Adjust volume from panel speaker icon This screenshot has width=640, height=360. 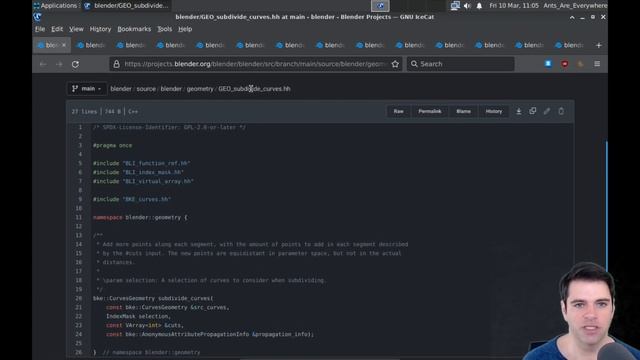[x=467, y=6]
